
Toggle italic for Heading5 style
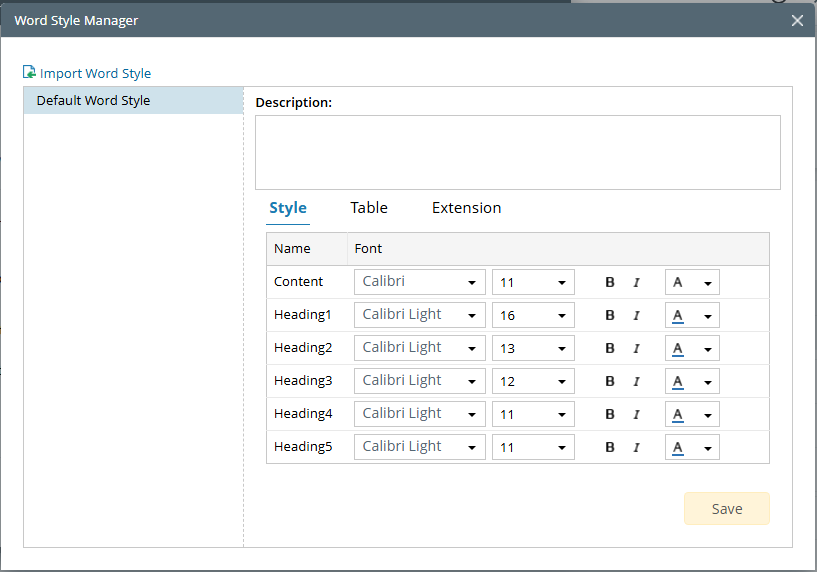pyautogui.click(x=636, y=447)
